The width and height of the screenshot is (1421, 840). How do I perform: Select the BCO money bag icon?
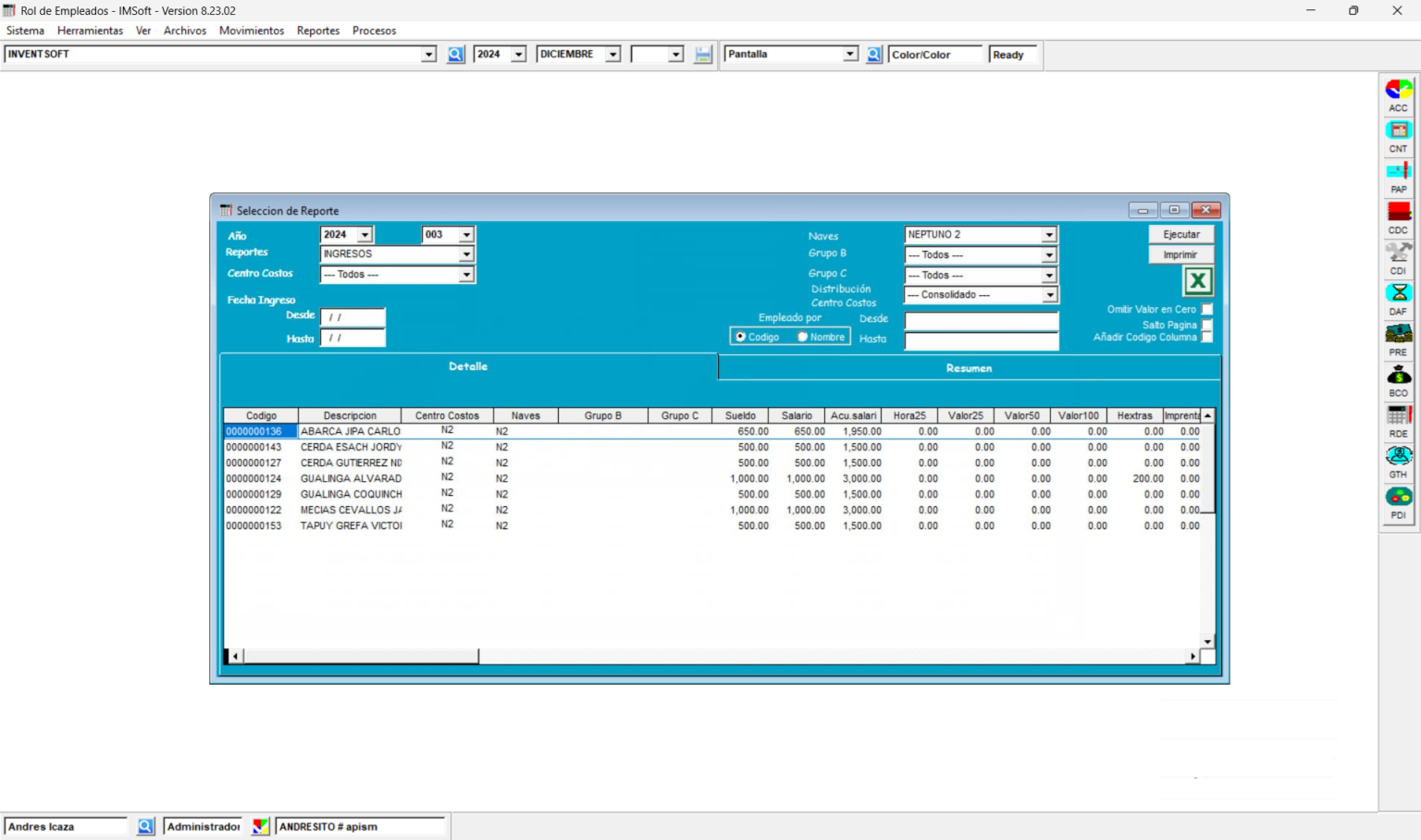click(x=1398, y=377)
